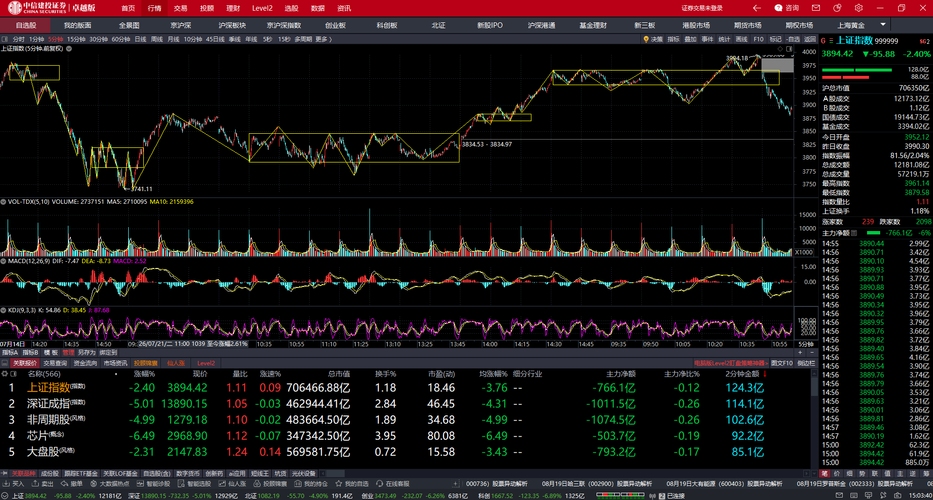Switch to 科创板 market tab
This screenshot has height=500, width=933.
[387, 25]
